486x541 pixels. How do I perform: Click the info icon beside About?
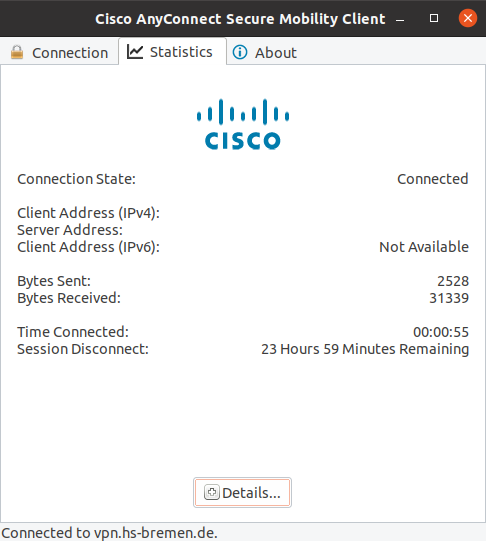pyautogui.click(x=240, y=52)
